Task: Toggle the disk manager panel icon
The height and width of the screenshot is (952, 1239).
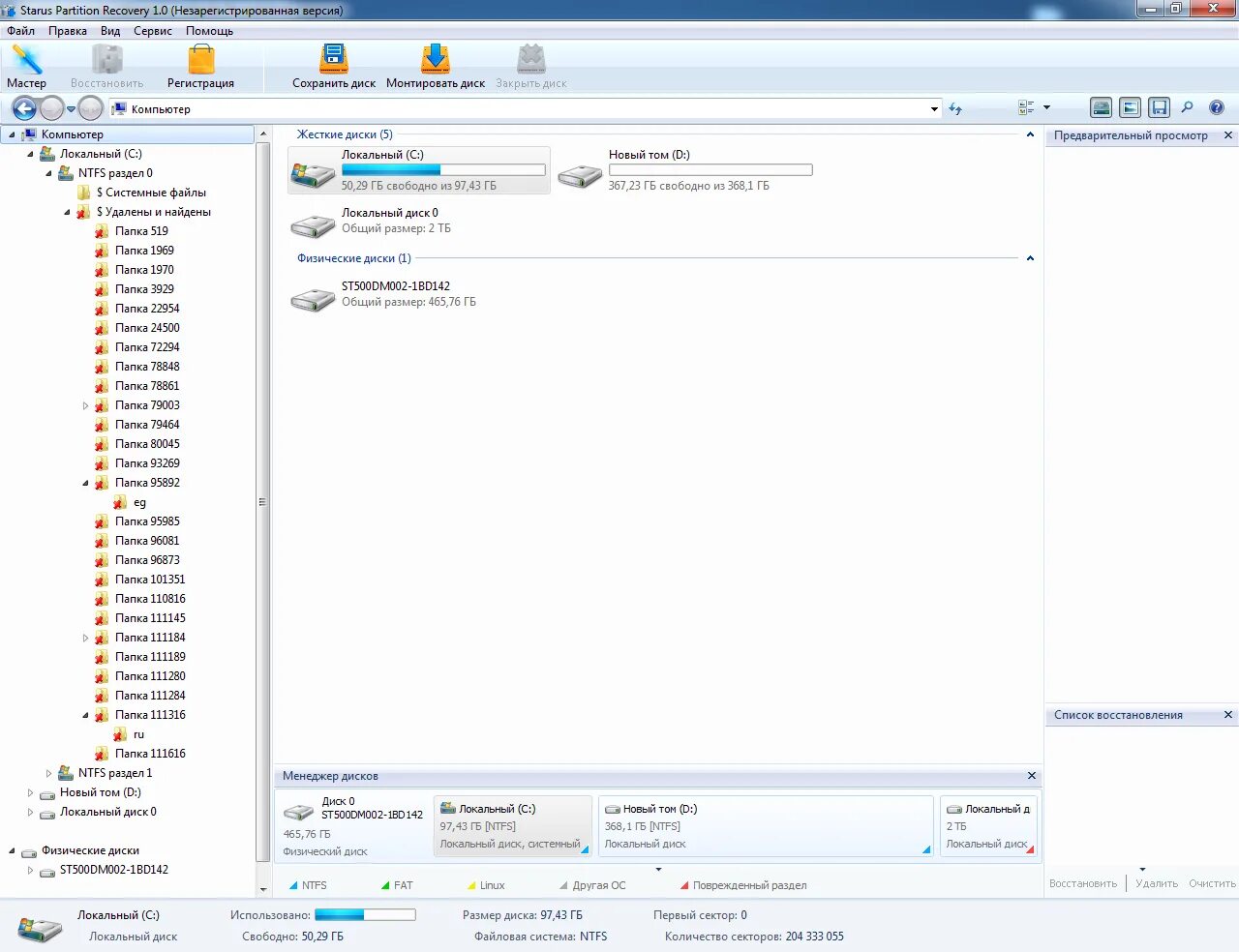Action: point(1101,107)
